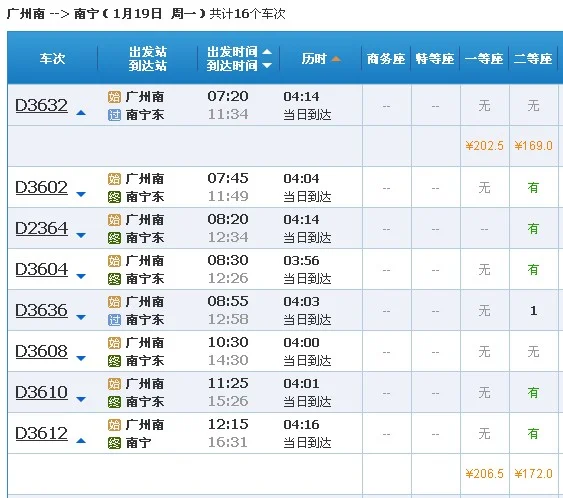The width and height of the screenshot is (563, 498).
Task: Expand price details for D3602
Action: [x=81, y=194]
